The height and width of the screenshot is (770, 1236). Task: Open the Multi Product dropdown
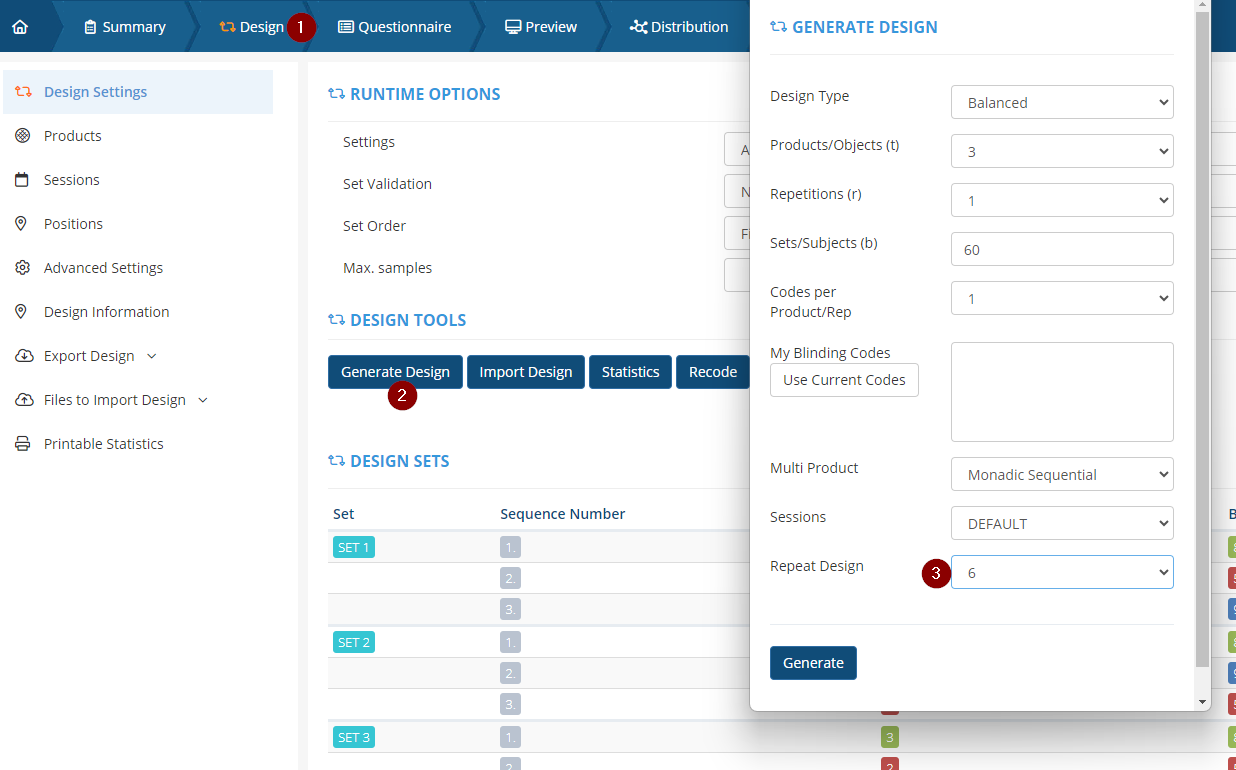[x=1061, y=474]
